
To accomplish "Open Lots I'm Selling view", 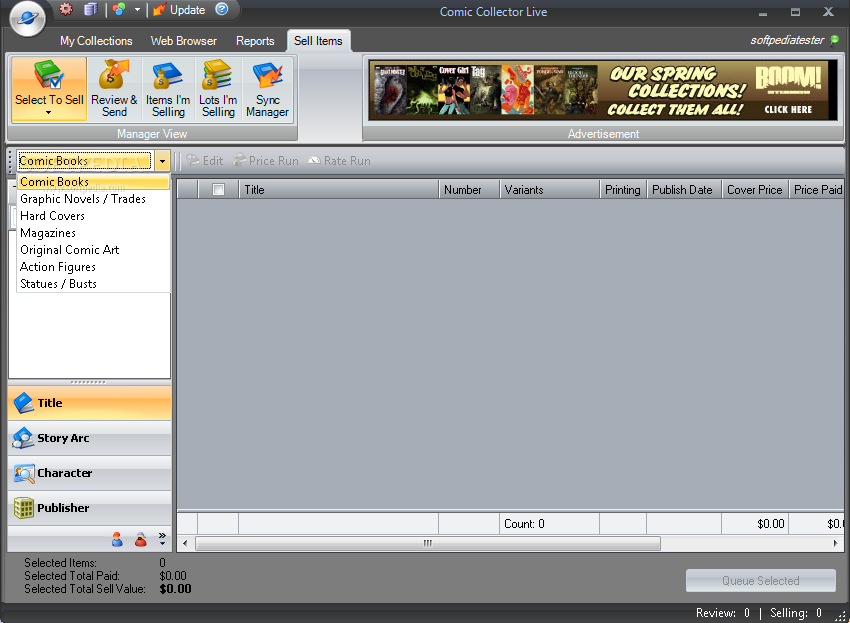I will [x=218, y=88].
